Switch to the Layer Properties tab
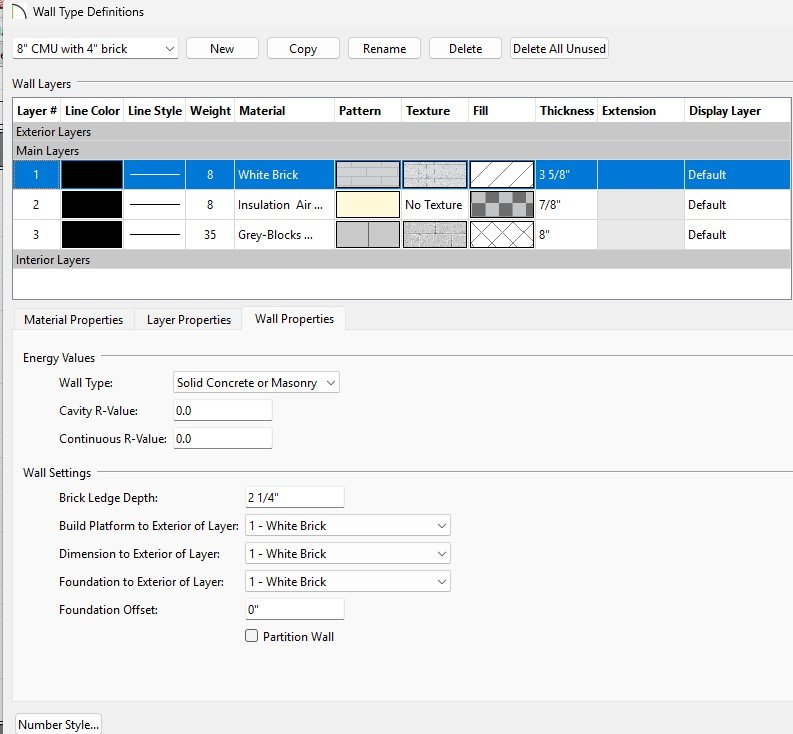The height and width of the screenshot is (734, 793). [x=188, y=320]
